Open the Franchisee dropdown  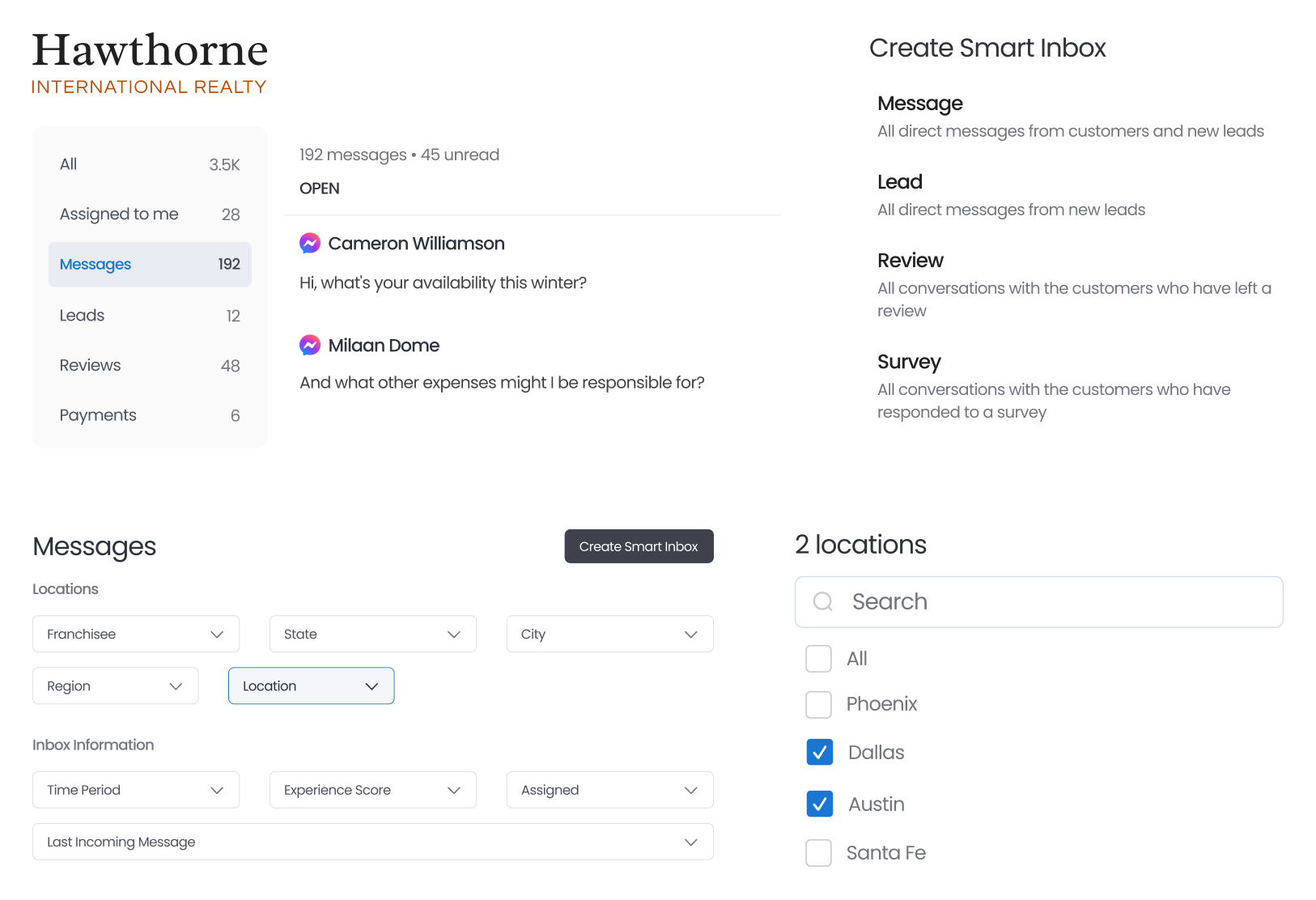(136, 634)
